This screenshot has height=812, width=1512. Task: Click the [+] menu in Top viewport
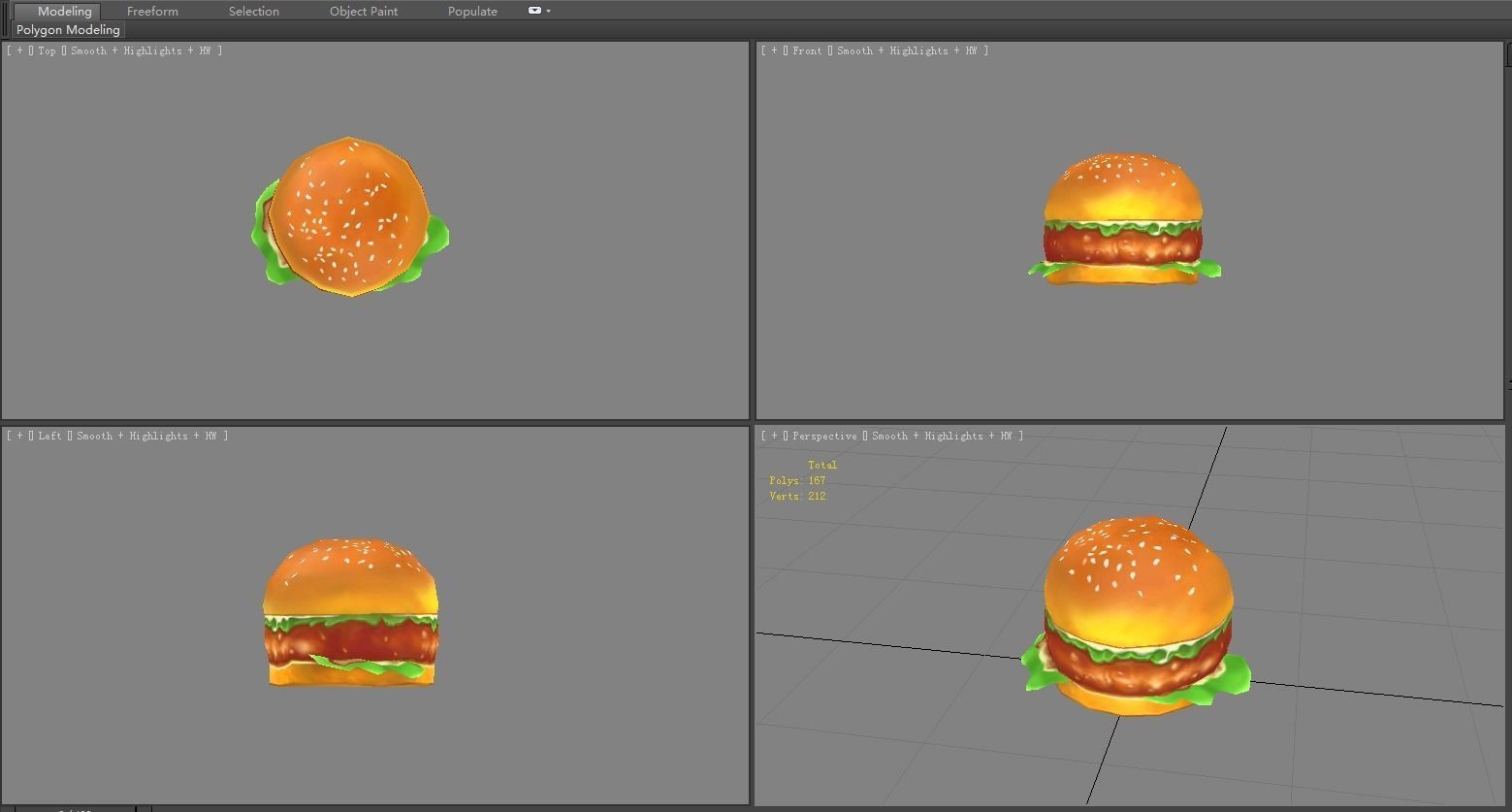tap(19, 50)
